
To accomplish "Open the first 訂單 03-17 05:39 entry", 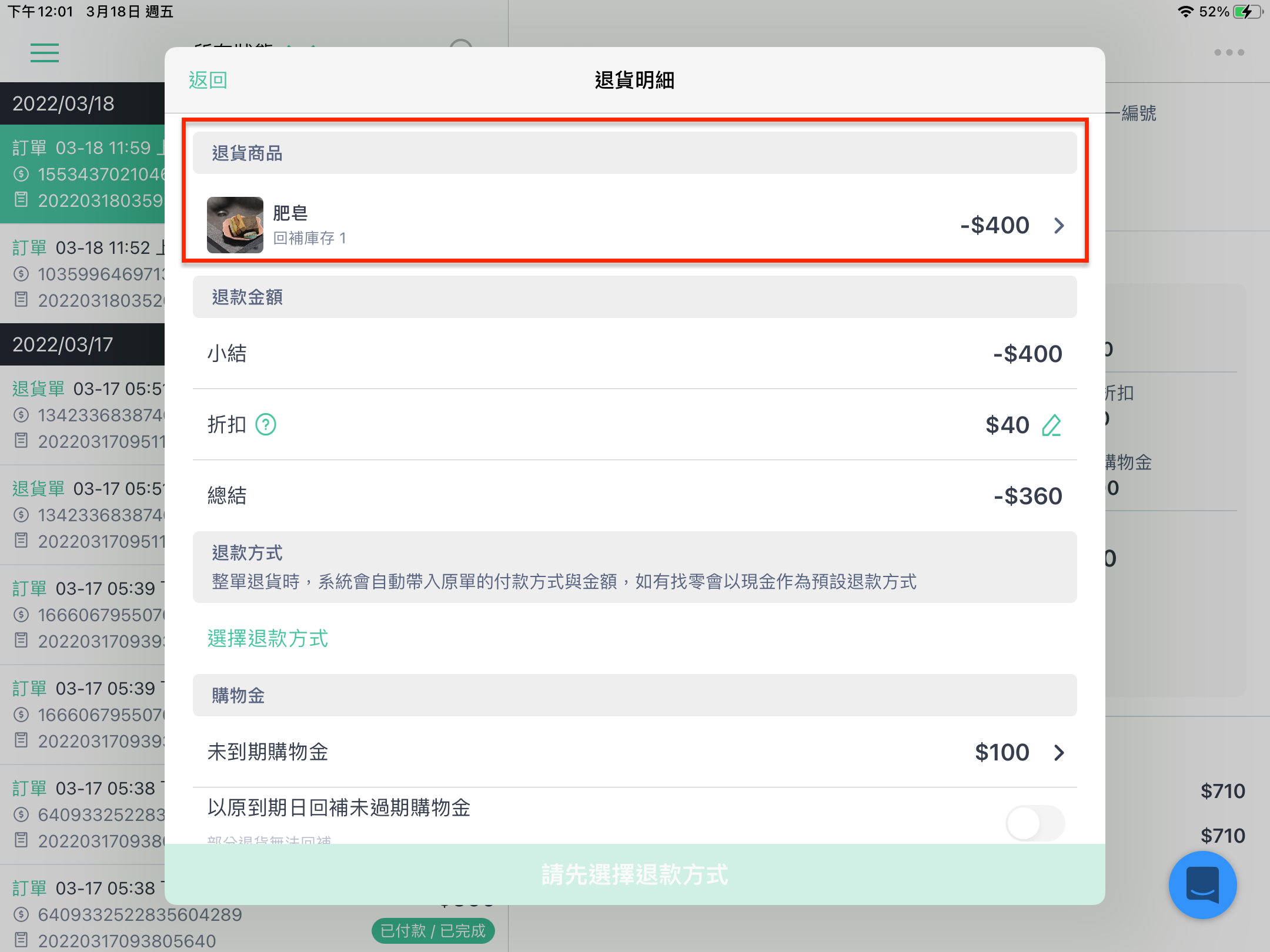I will pos(82,615).
